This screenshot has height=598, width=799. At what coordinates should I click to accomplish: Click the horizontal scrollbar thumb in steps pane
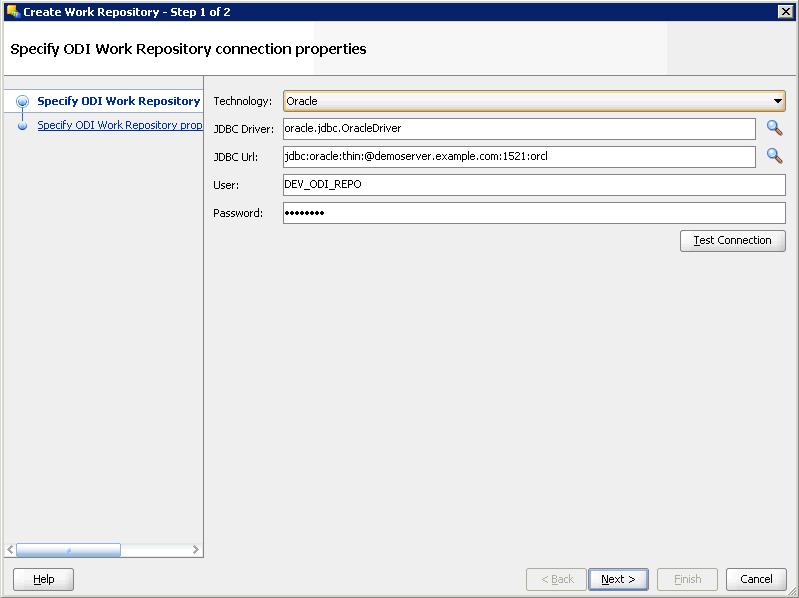click(x=68, y=550)
